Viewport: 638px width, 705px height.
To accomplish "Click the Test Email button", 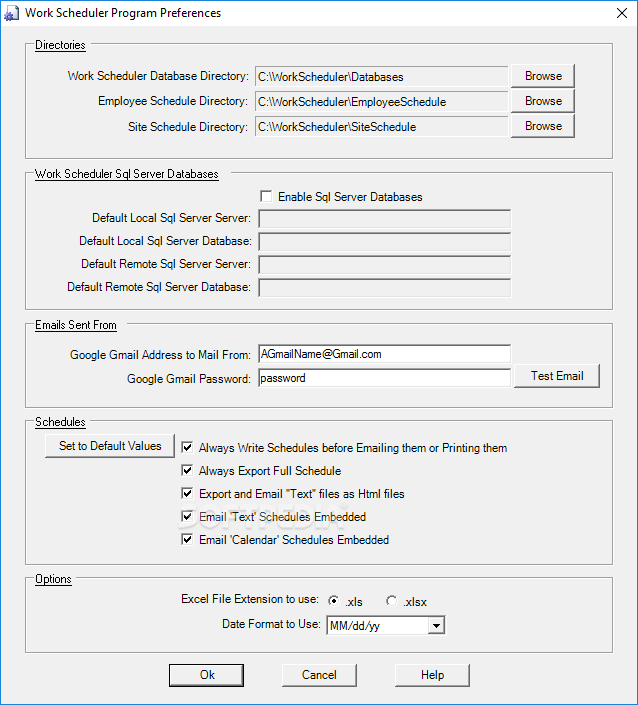I will click(557, 376).
